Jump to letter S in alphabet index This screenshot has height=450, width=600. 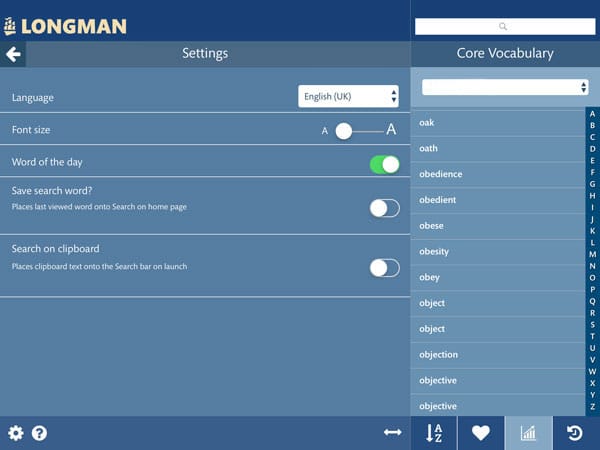tap(592, 324)
